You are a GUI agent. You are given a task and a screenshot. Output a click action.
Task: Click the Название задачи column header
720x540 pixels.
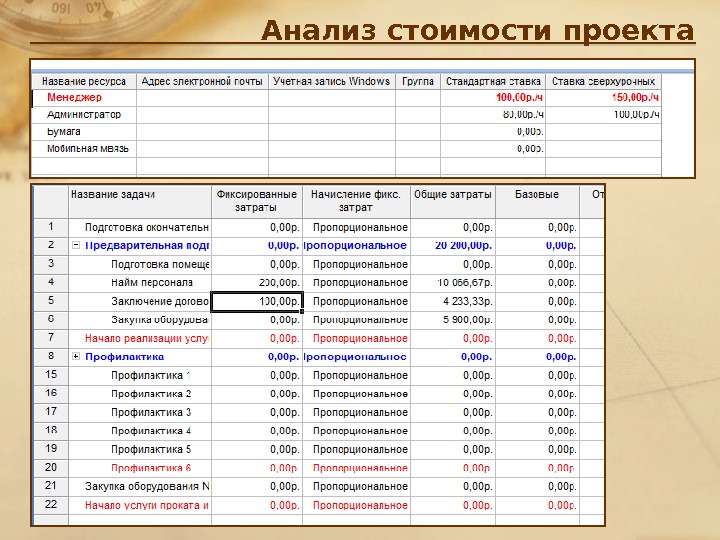click(140, 201)
